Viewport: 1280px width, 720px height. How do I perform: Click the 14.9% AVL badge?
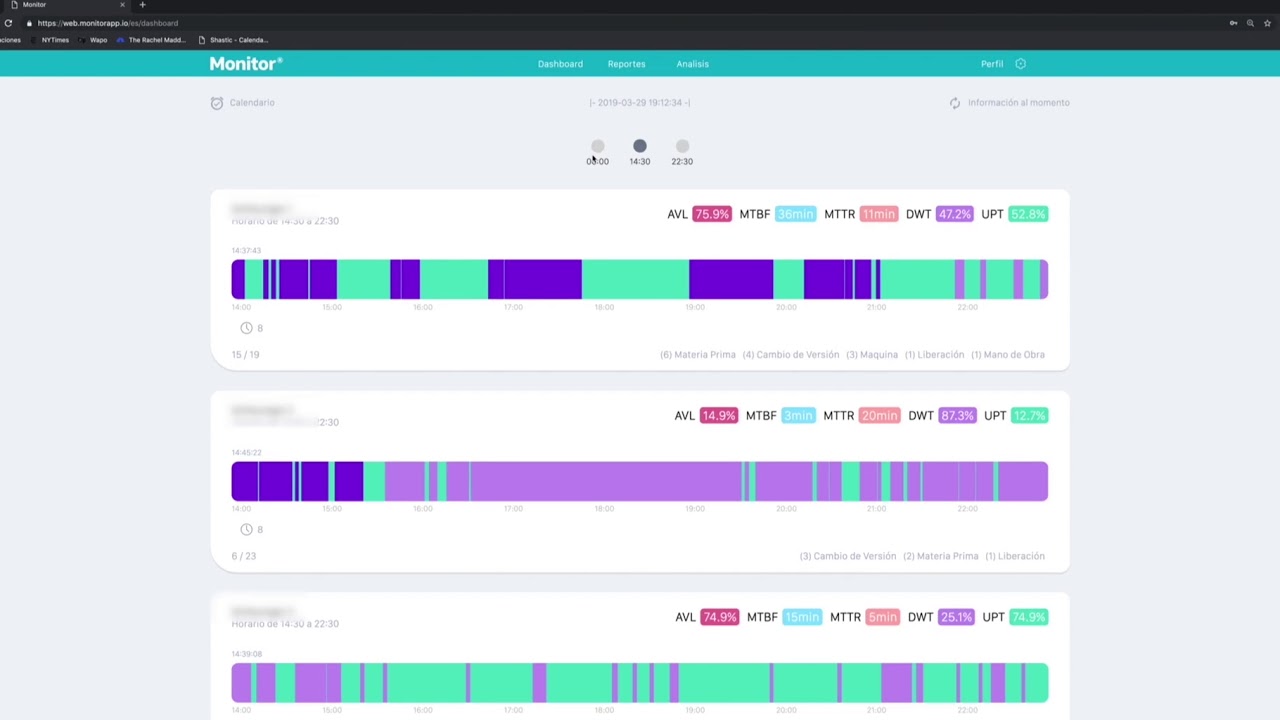(x=719, y=415)
